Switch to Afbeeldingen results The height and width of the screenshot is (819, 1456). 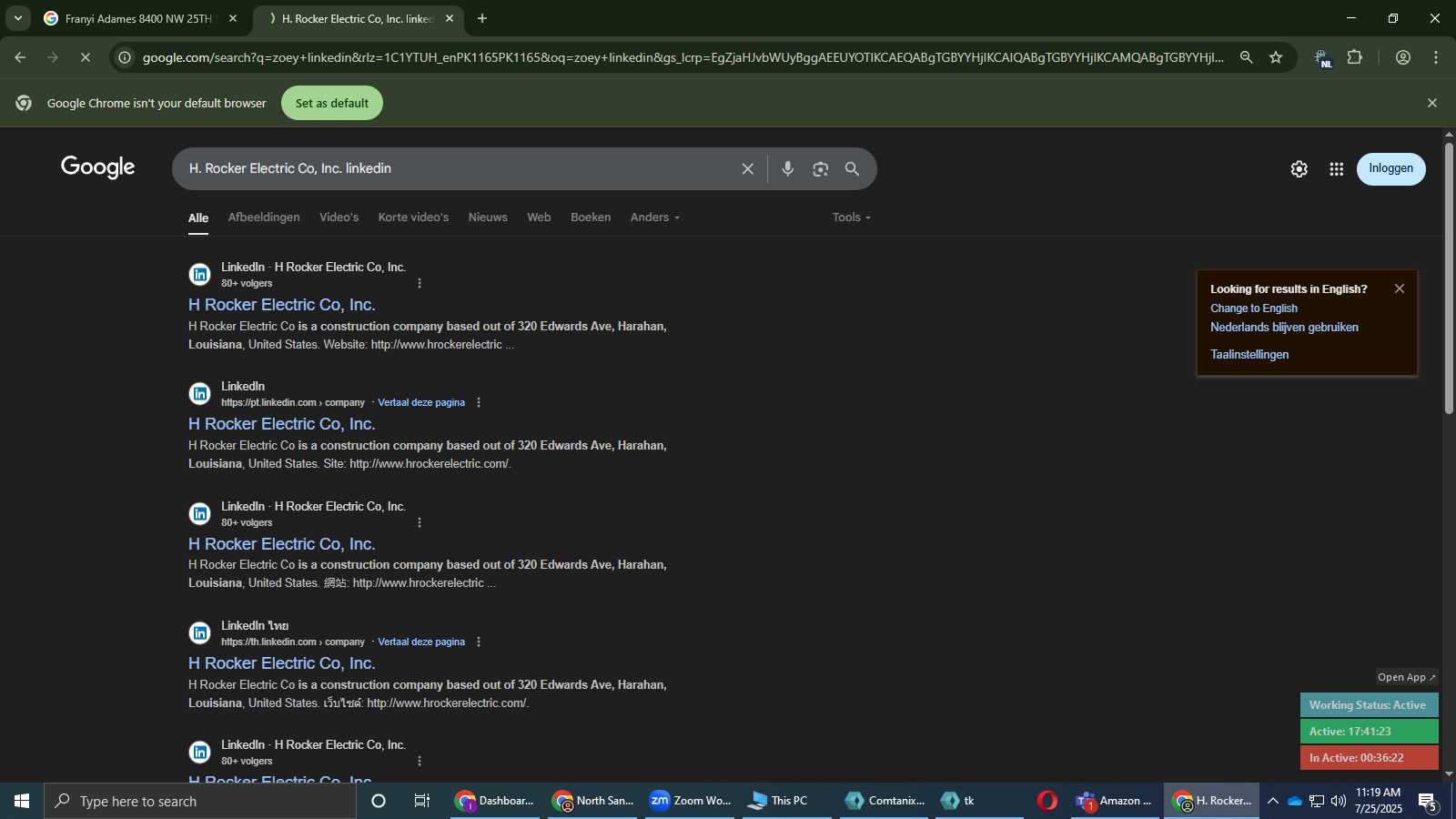coord(264,217)
